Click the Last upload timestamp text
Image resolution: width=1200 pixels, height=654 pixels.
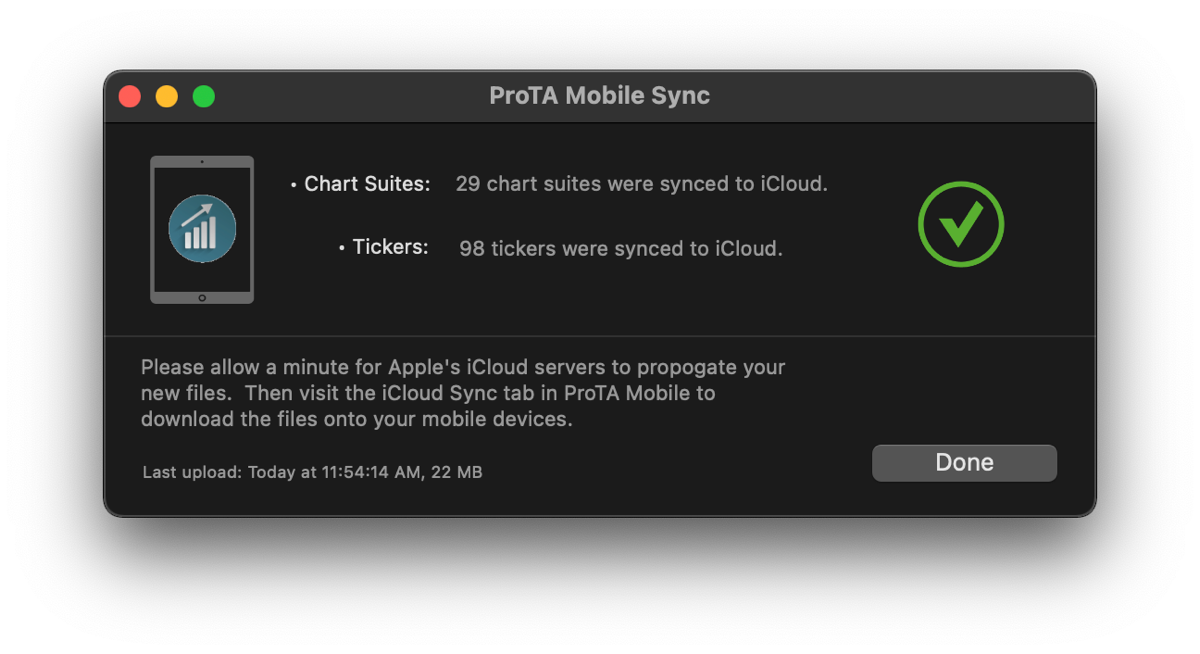coord(283,472)
